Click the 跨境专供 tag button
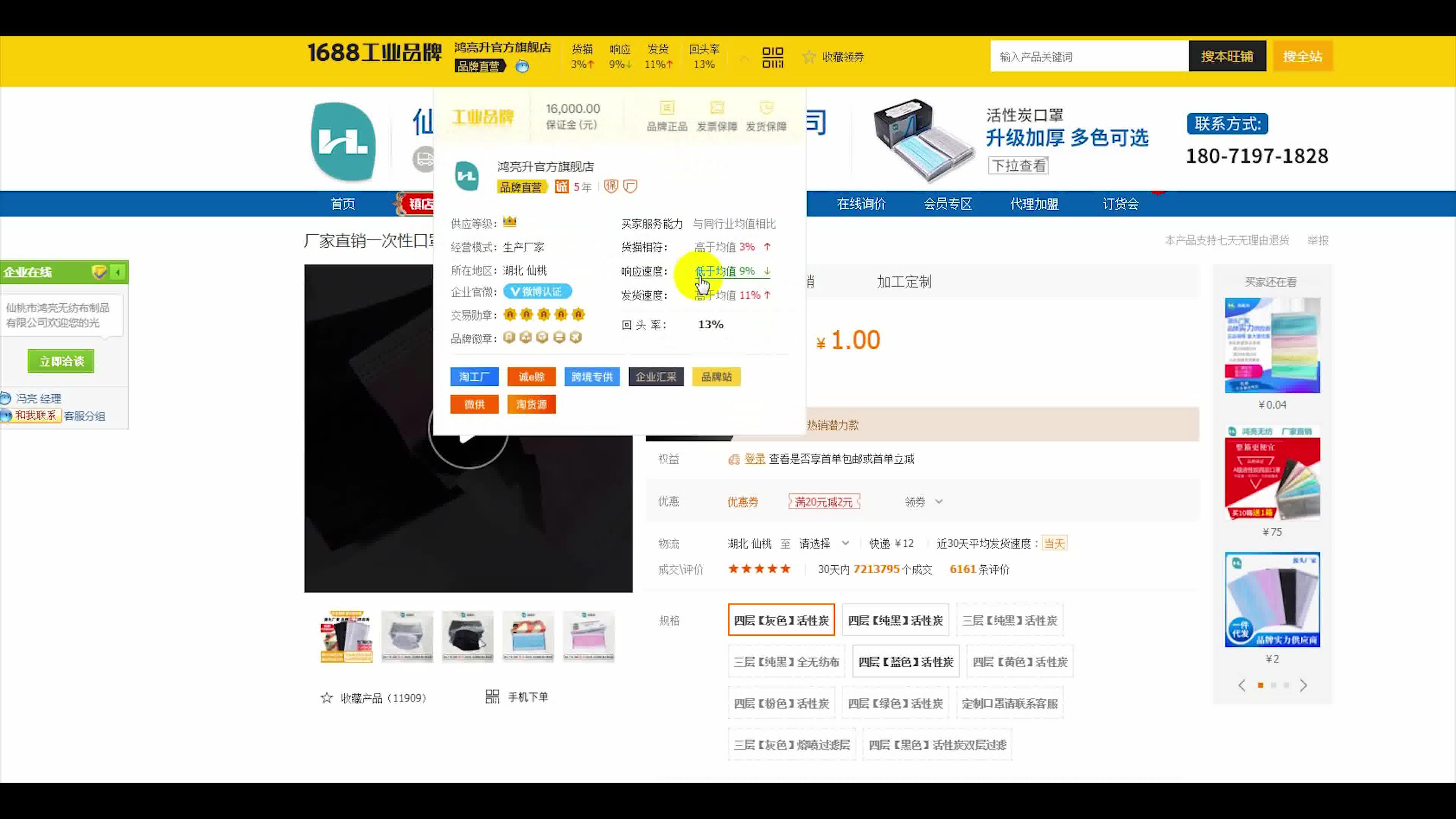The height and width of the screenshot is (819, 1456). point(592,377)
